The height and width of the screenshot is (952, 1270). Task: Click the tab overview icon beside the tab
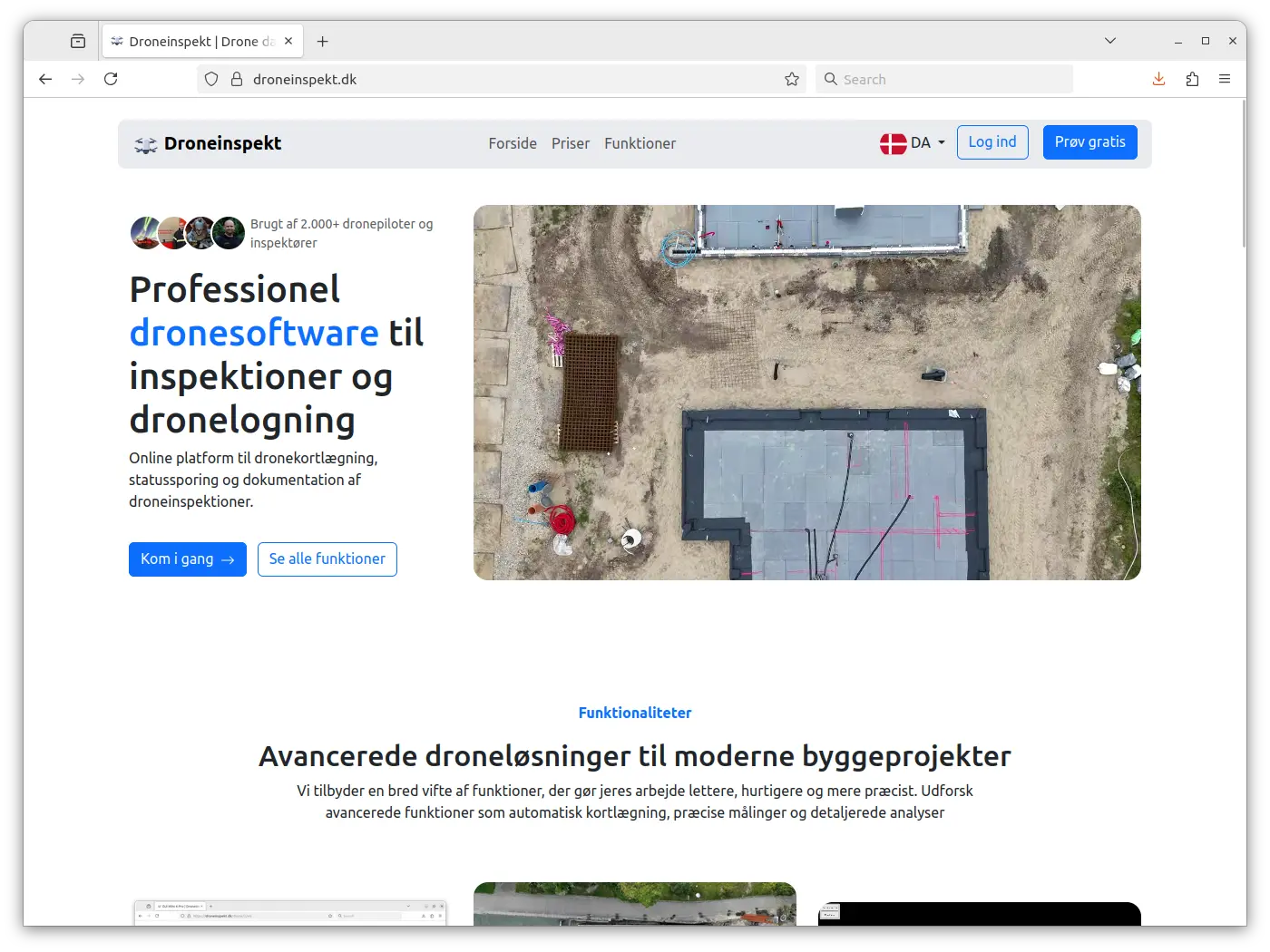pos(78,41)
